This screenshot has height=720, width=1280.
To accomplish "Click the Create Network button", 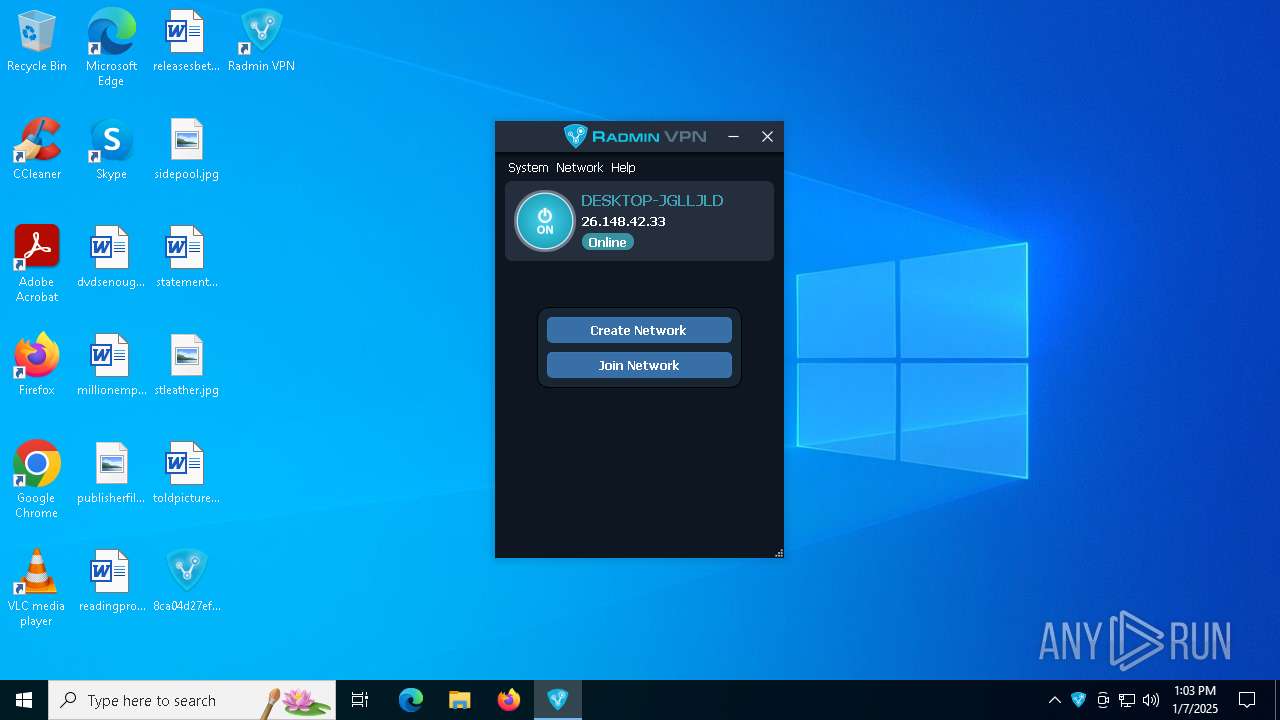I will coord(639,330).
